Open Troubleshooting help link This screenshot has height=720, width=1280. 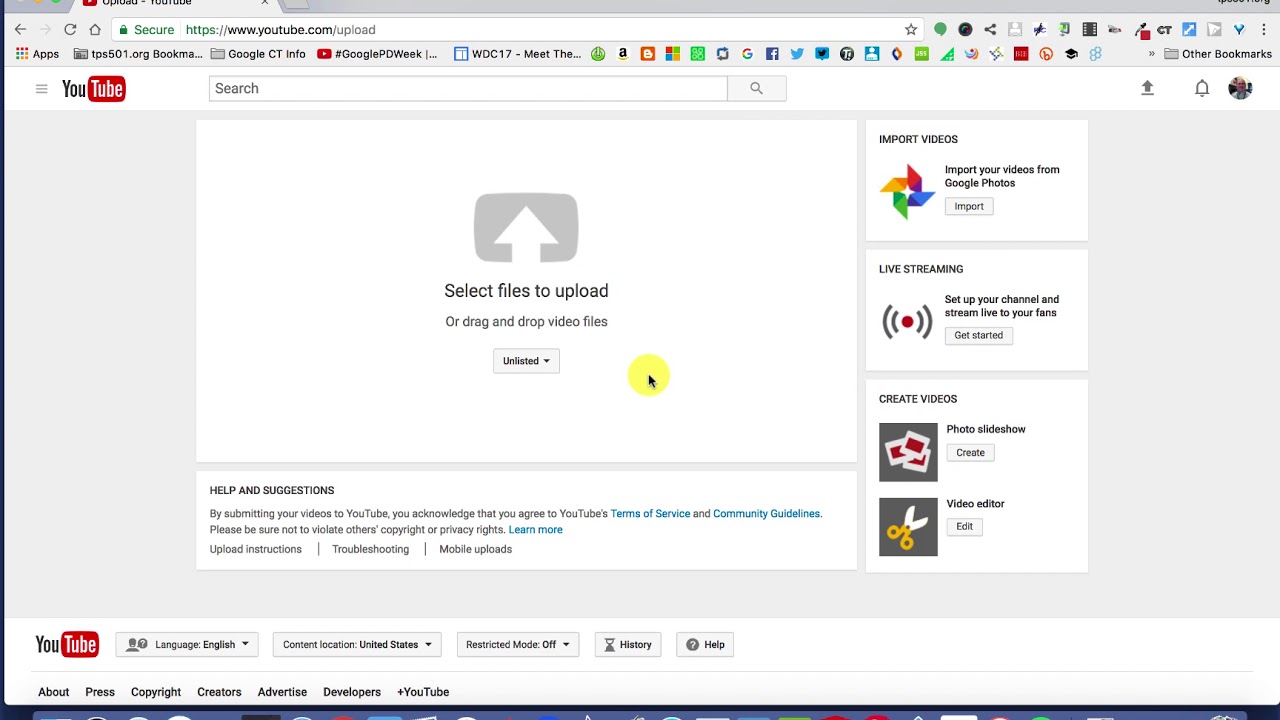click(x=370, y=549)
